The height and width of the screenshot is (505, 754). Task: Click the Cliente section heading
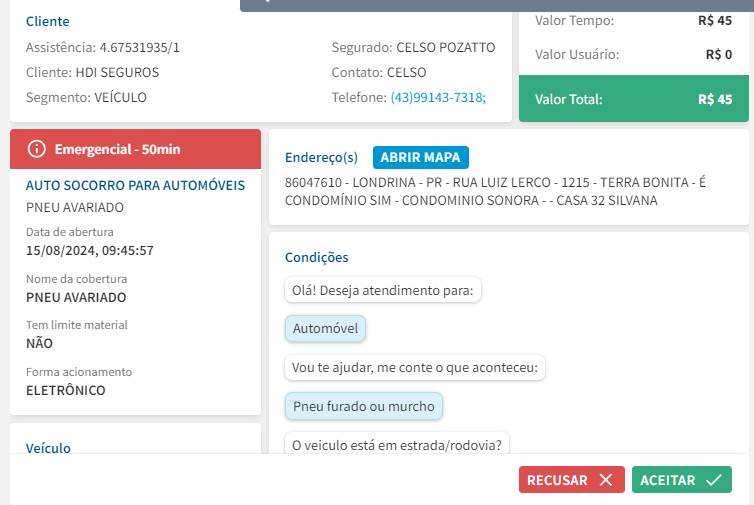[x=48, y=21]
